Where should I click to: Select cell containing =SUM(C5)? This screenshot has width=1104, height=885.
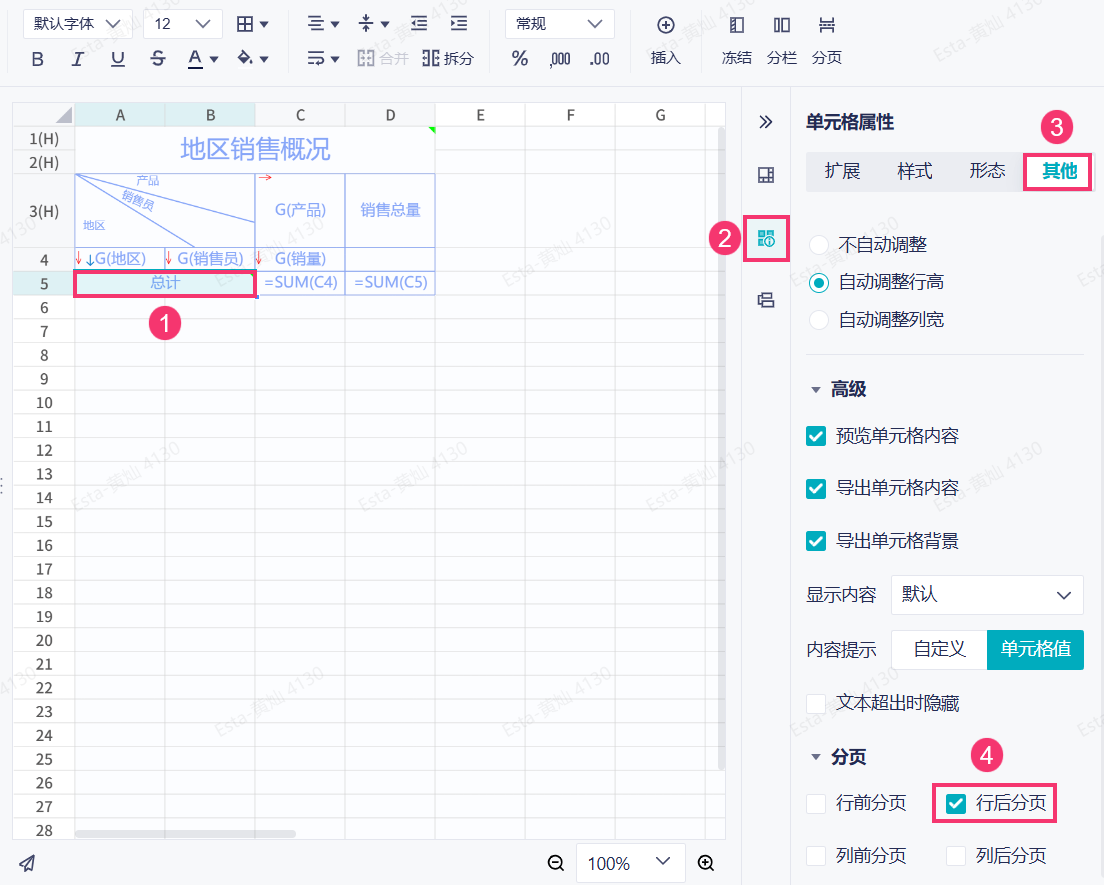pos(390,283)
